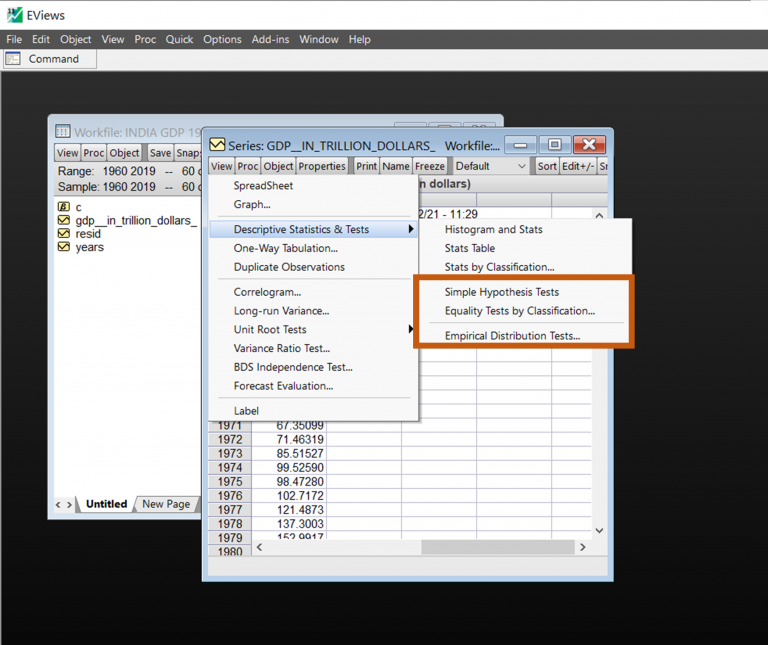Click Print button in Series toolbar

click(x=366, y=166)
